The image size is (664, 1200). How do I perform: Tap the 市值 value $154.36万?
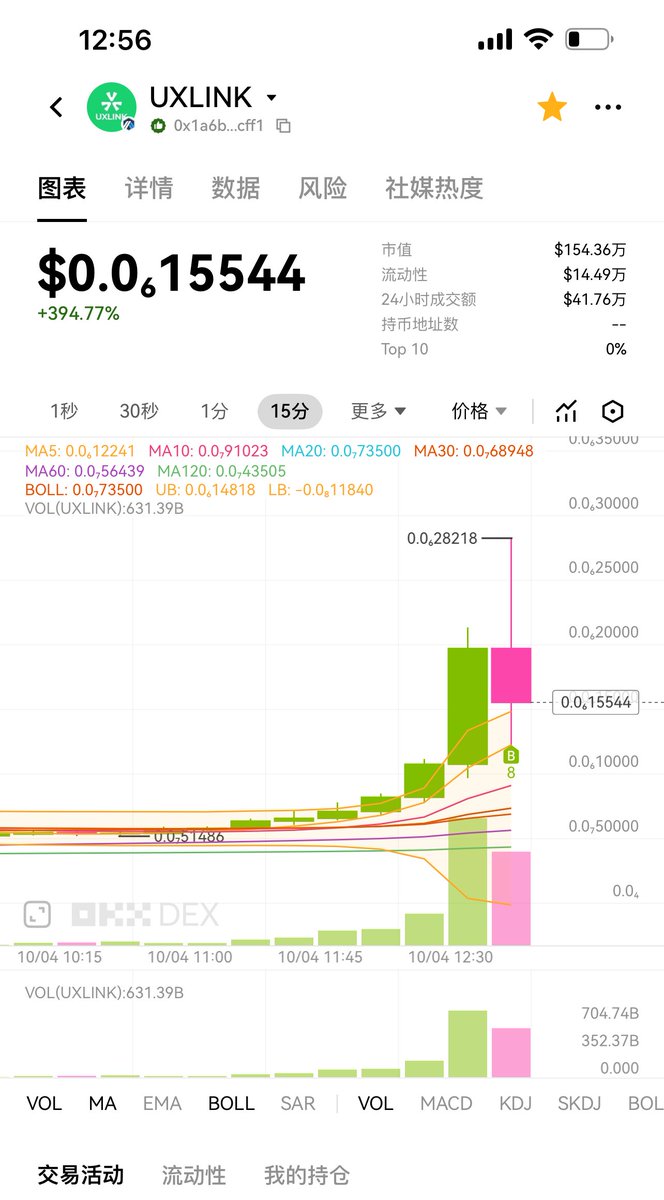590,249
